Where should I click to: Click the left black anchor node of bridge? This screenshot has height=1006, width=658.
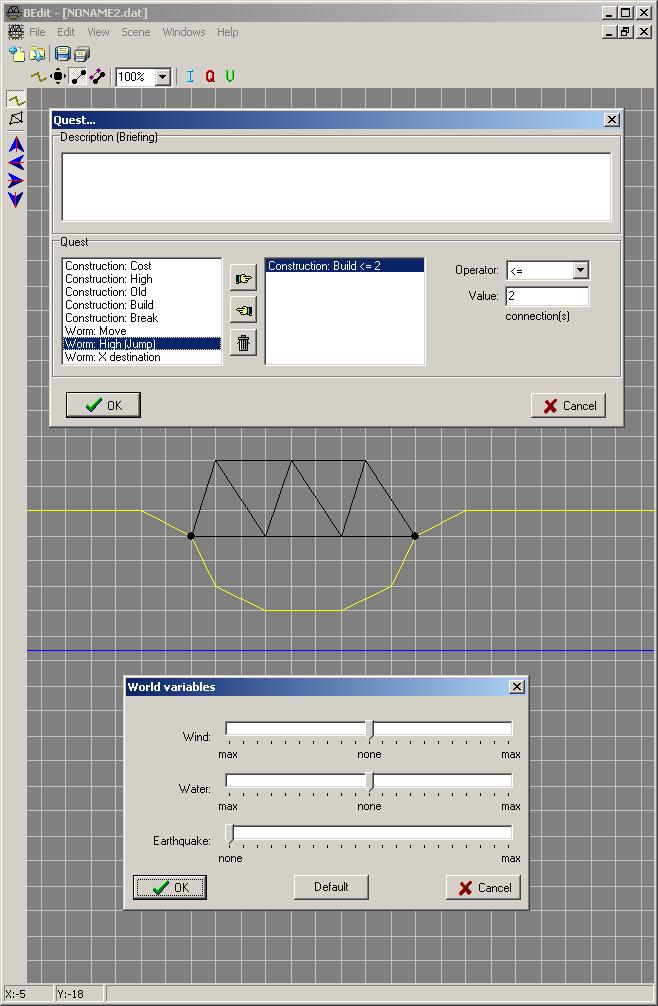191,536
